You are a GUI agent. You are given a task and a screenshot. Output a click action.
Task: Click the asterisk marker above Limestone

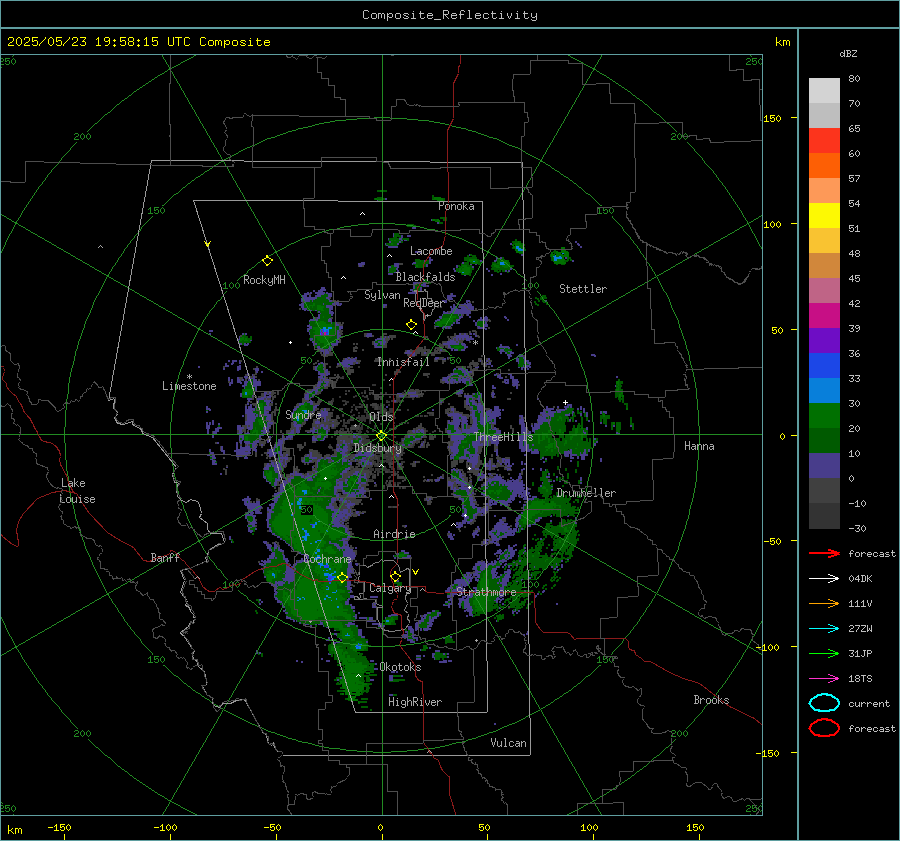[x=189, y=377]
